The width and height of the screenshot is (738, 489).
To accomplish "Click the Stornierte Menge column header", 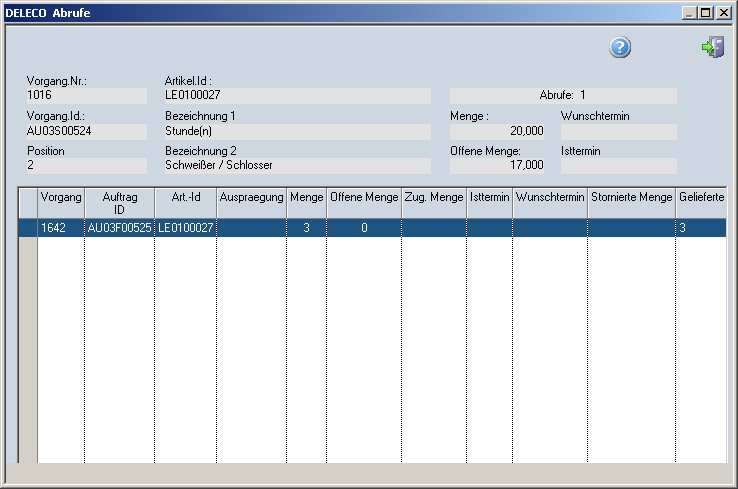I will [x=631, y=198].
